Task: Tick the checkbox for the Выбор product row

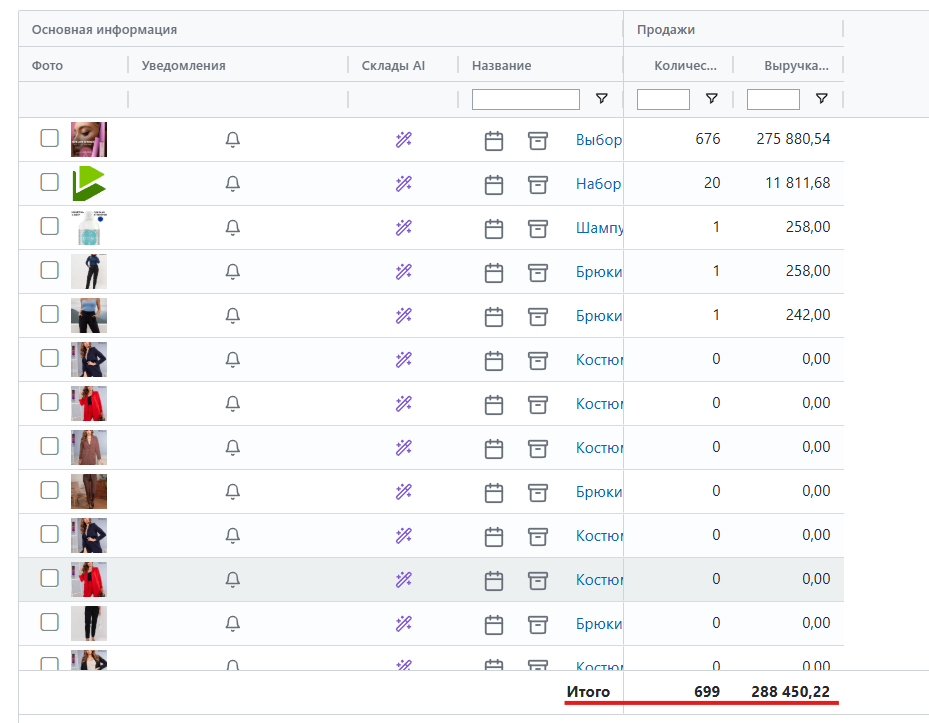Action: [x=49, y=138]
